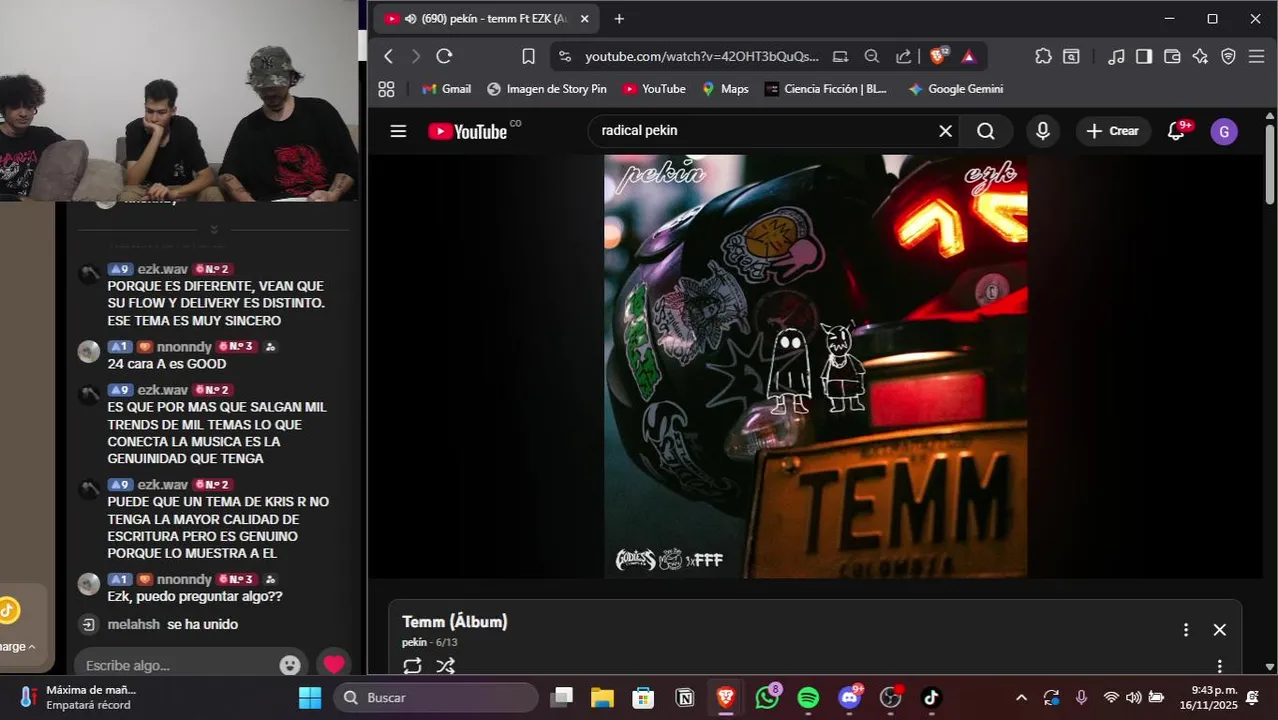
Task: Go back to the previous page in browser
Action: click(389, 57)
